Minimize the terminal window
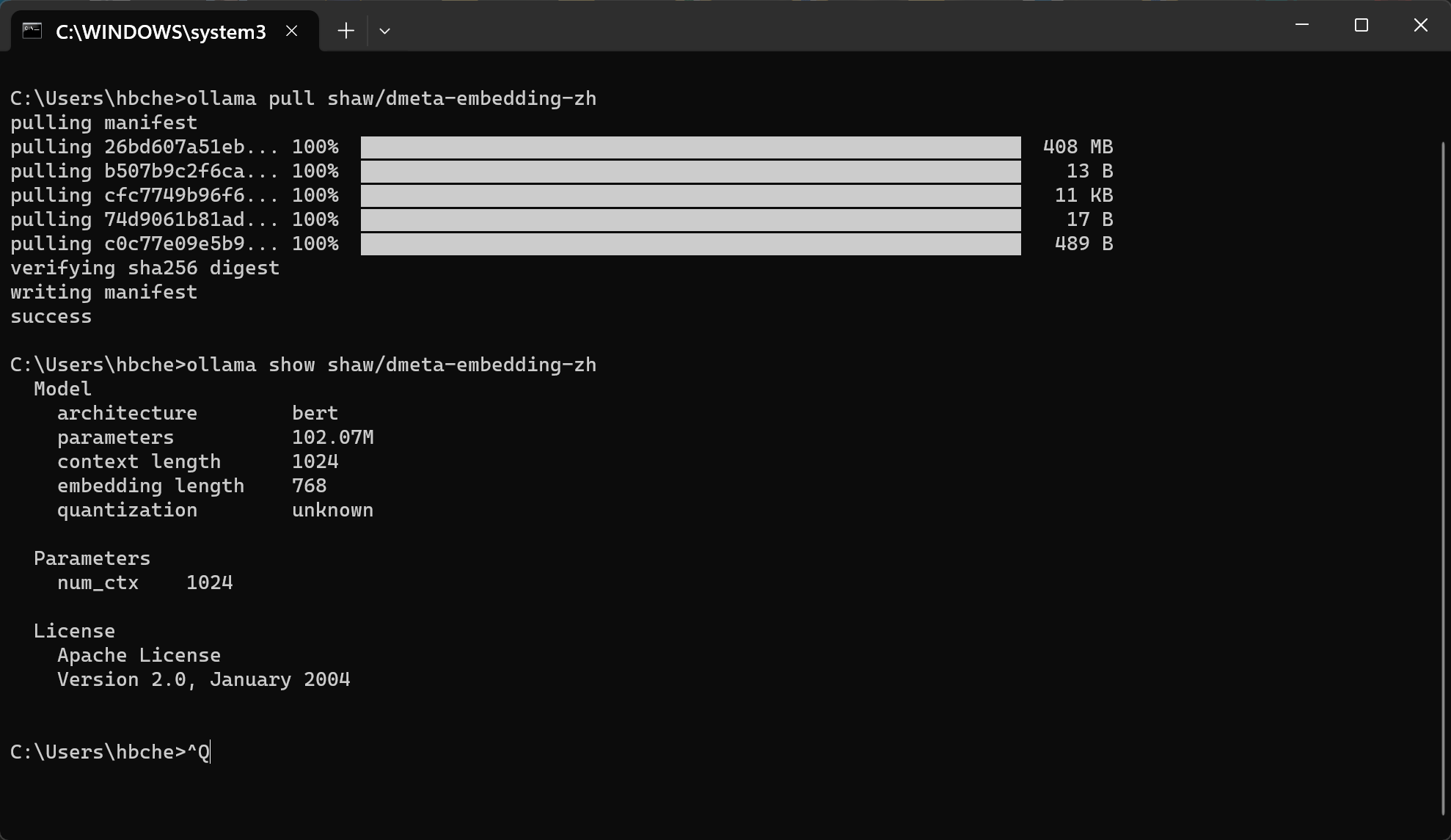 pyautogui.click(x=1302, y=25)
